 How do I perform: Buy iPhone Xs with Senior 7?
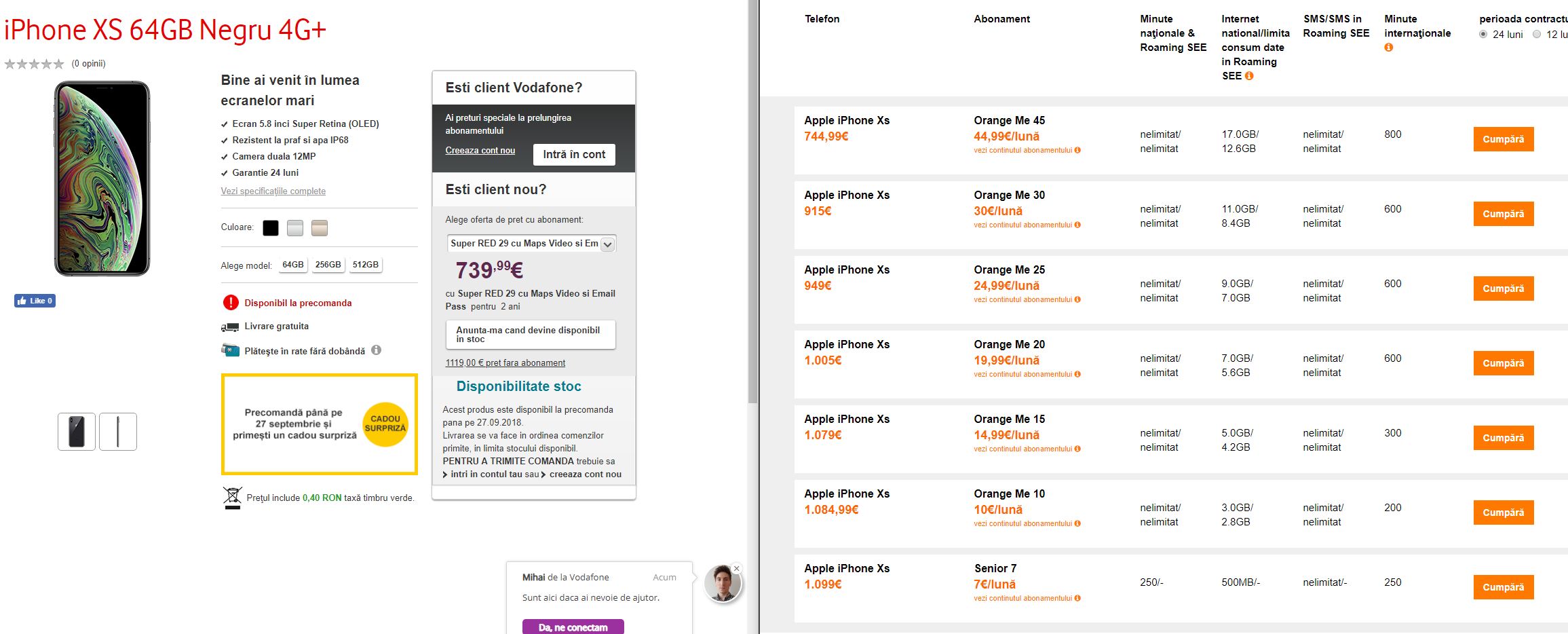click(x=1504, y=587)
